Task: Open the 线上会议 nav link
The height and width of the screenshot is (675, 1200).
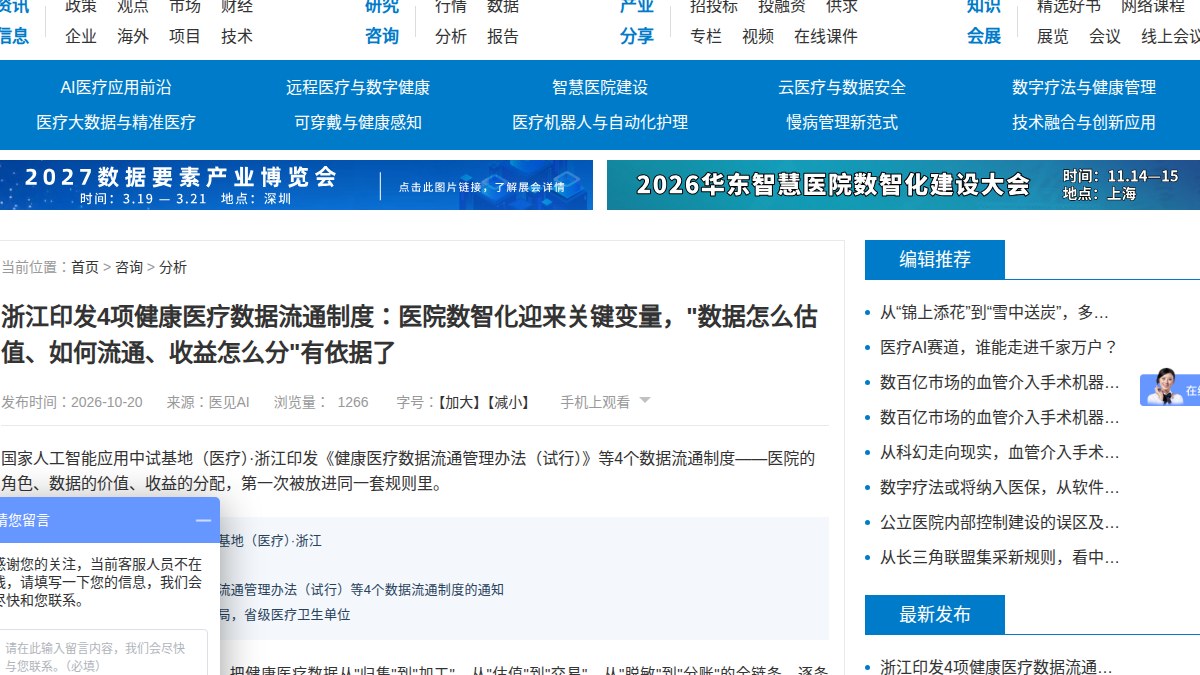Action: [x=1171, y=36]
